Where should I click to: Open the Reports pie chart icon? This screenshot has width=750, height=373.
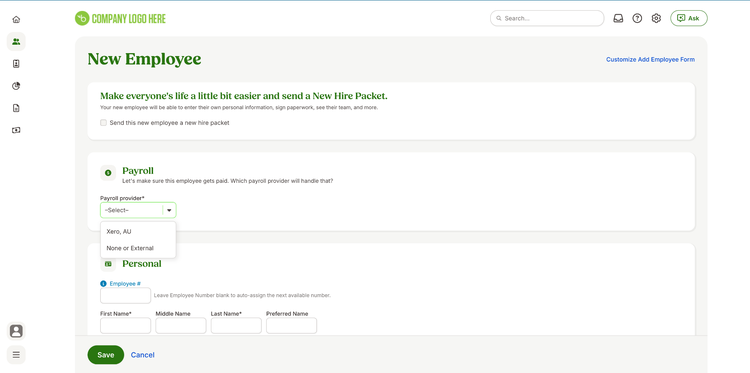[x=16, y=86]
